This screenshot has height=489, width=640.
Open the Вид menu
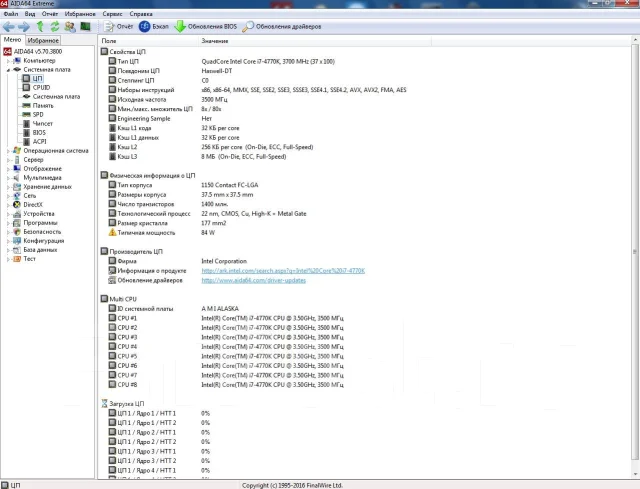click(30, 14)
